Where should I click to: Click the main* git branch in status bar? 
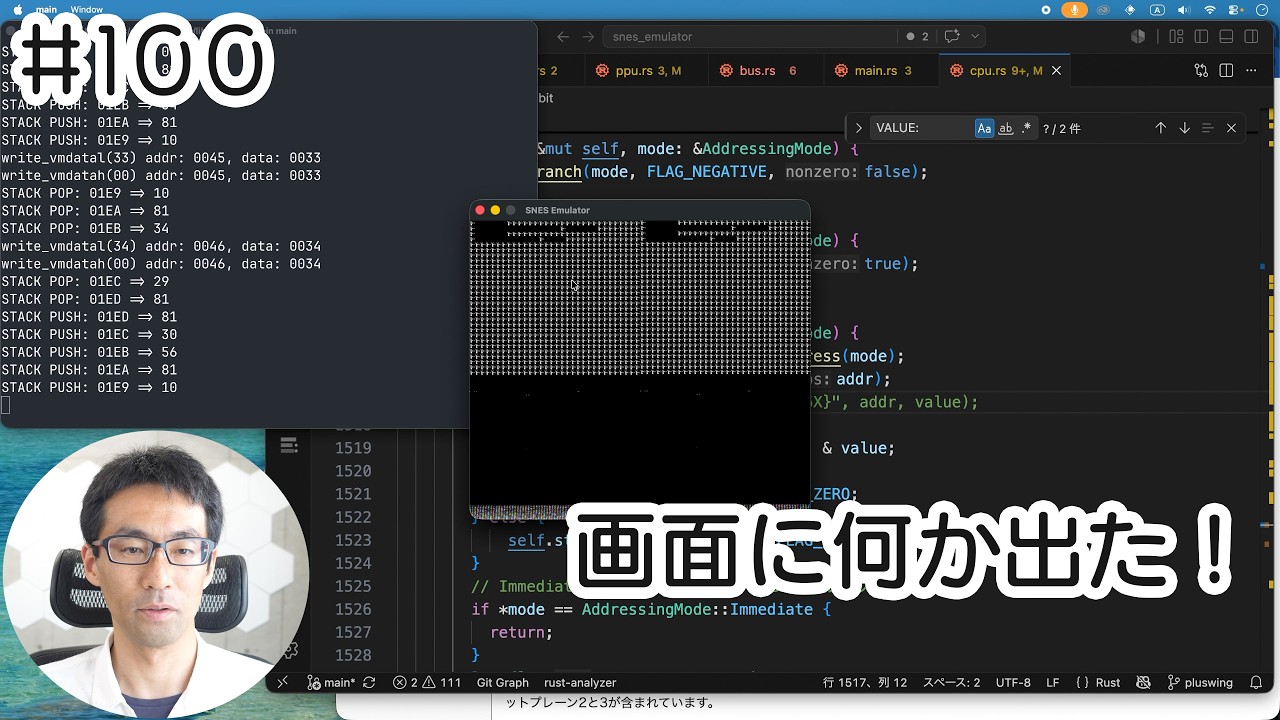click(331, 682)
